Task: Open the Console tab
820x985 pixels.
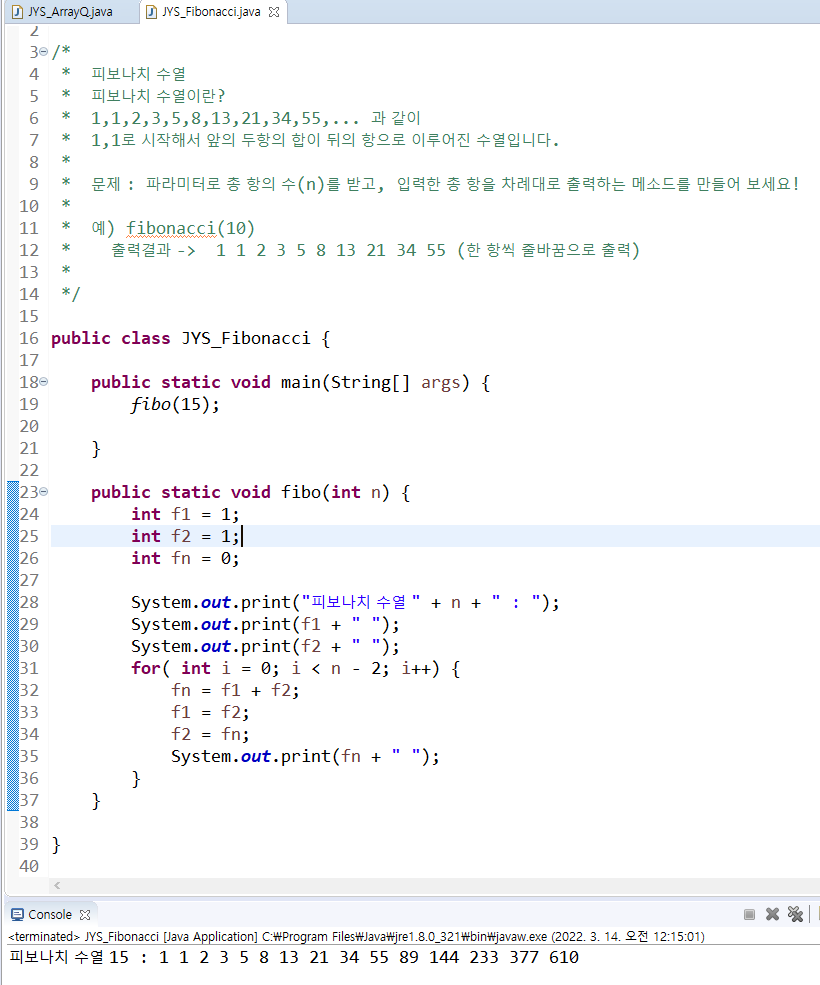Action: pyautogui.click(x=50, y=915)
